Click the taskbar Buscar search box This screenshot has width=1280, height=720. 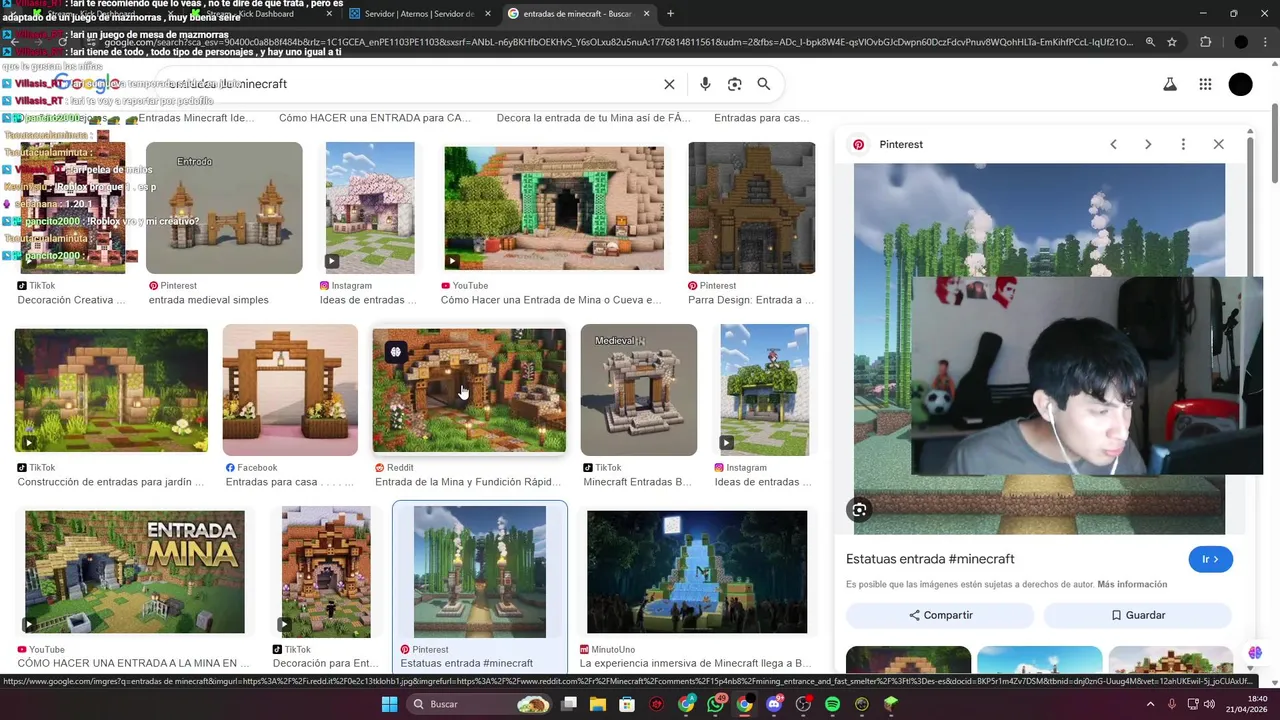(480, 704)
